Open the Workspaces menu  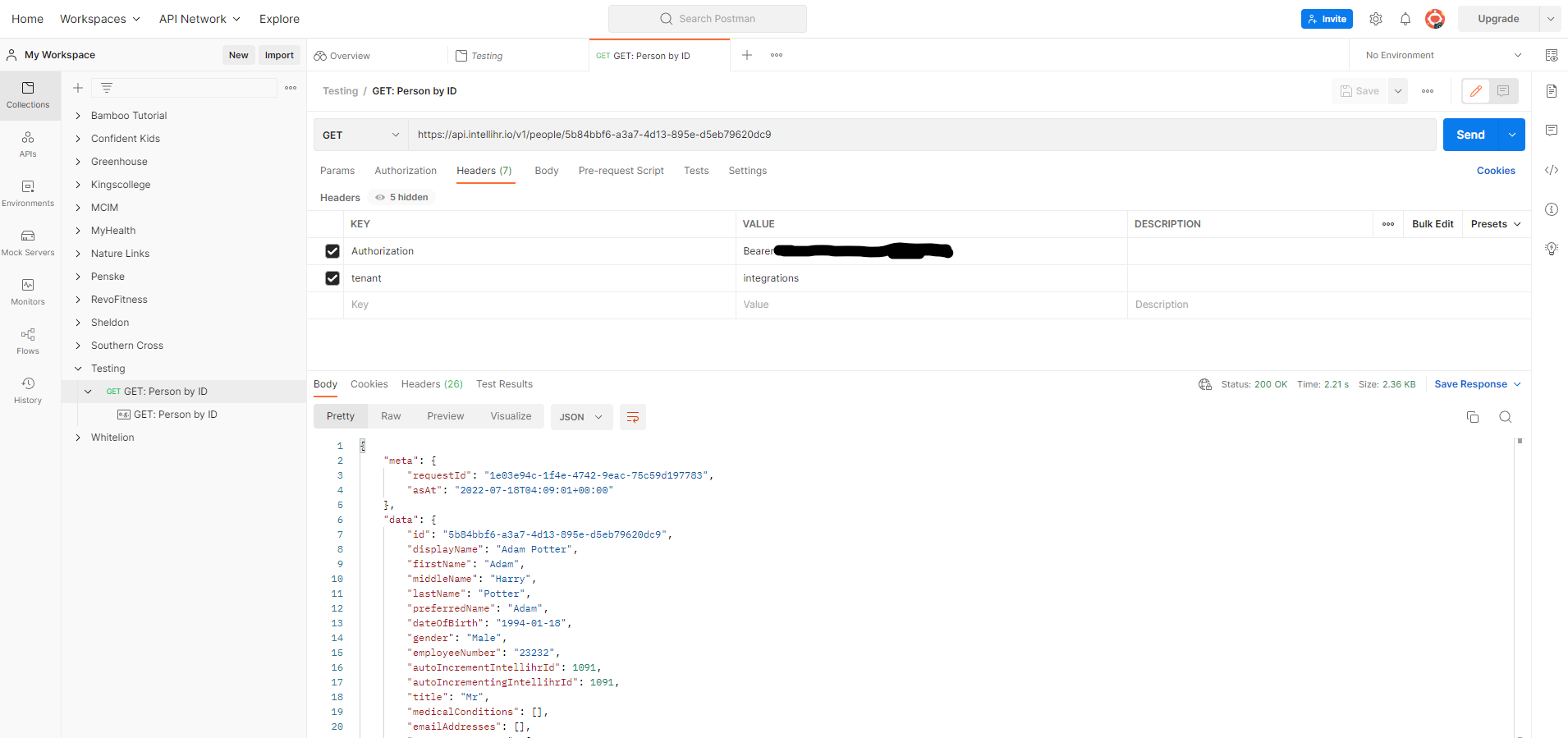[x=100, y=19]
